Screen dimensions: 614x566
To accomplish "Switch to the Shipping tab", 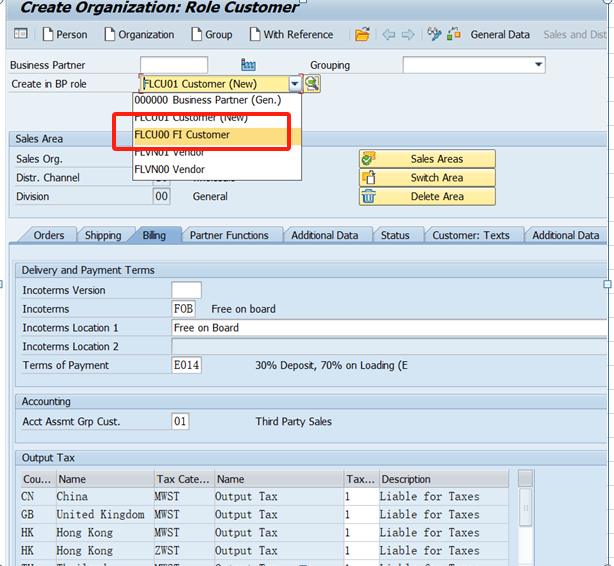I will click(x=103, y=235).
